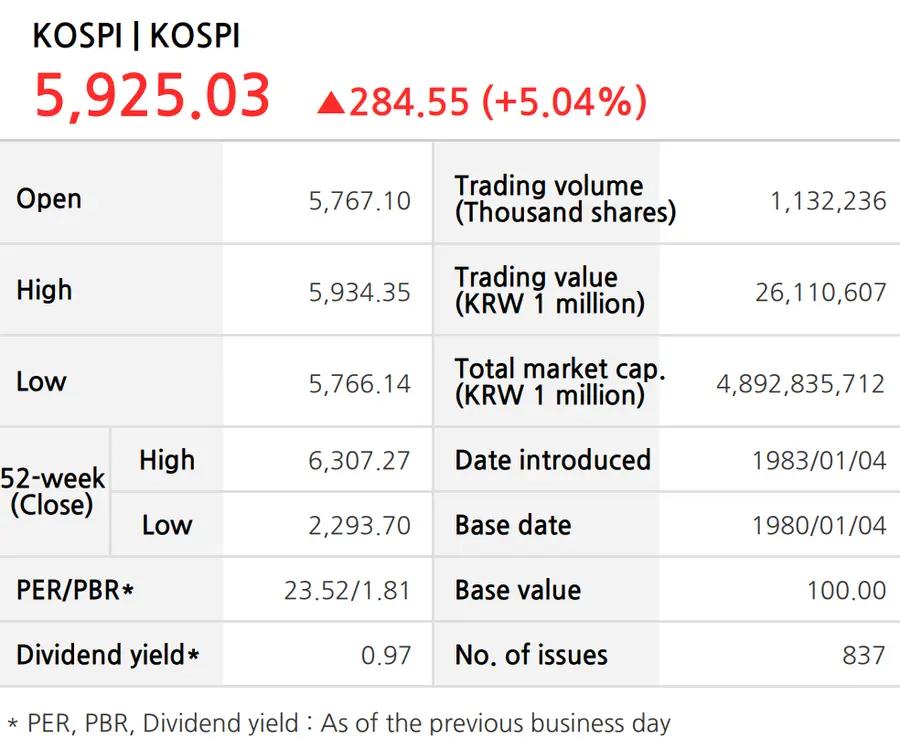Viewport: 900px width, 749px height.
Task: Select the Total market cap. value
Action: click(x=801, y=384)
